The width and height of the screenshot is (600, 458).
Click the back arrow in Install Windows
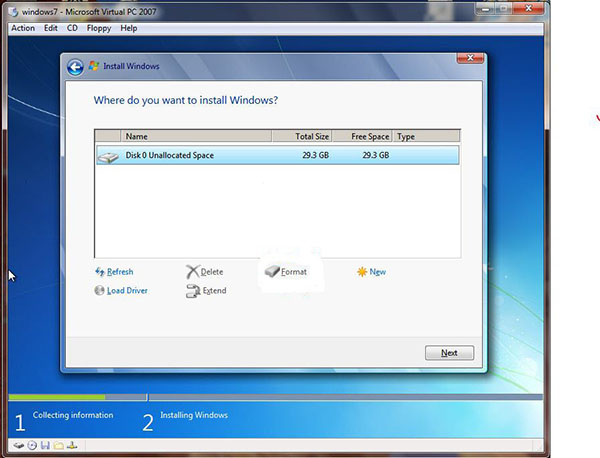tap(75, 68)
